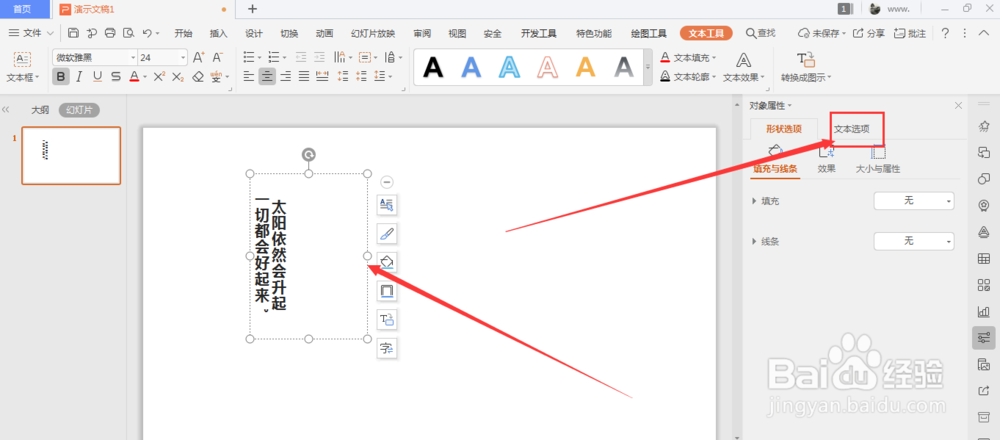Decrease font size with A- icon
This screenshot has height=440, width=1000.
coord(218,57)
